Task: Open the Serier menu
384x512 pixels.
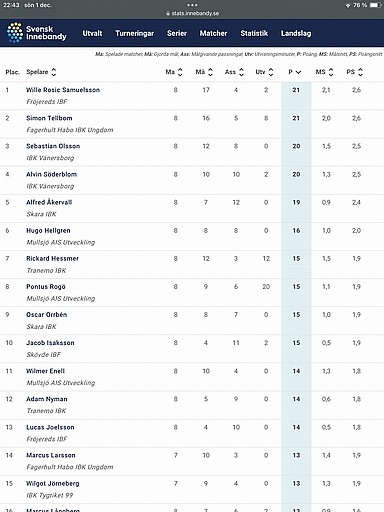Action: 177,33
